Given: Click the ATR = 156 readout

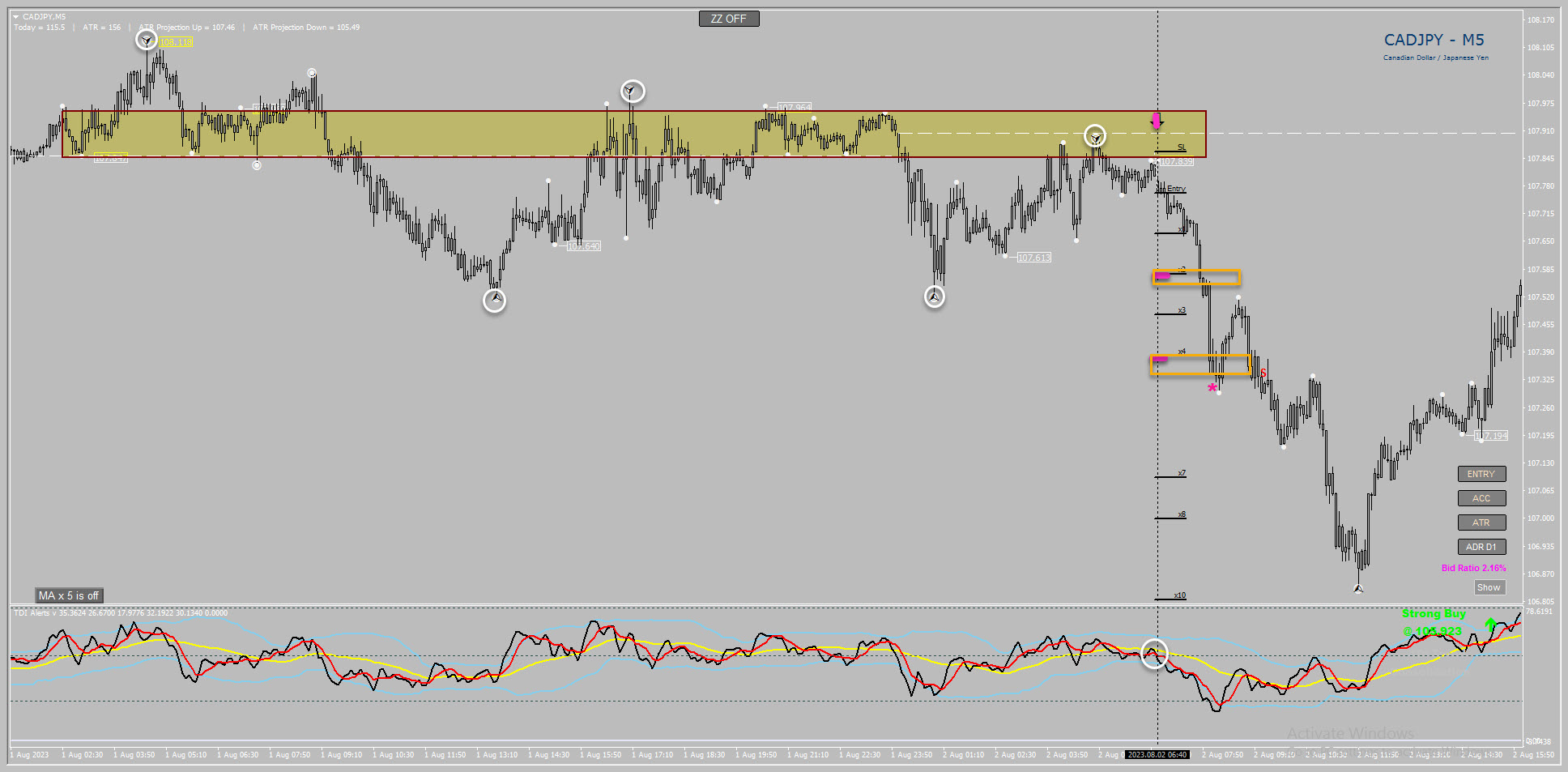Looking at the screenshot, I should coord(101,28).
